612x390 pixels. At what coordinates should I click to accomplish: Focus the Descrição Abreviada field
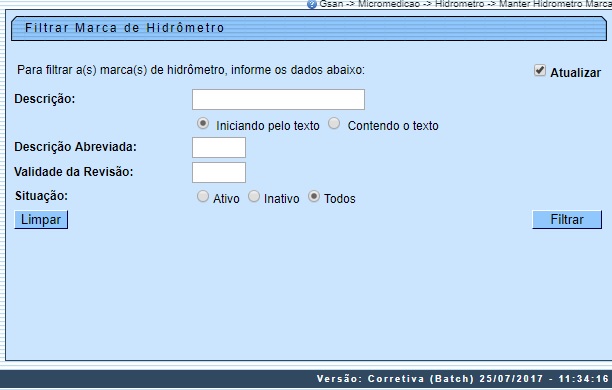(x=219, y=147)
